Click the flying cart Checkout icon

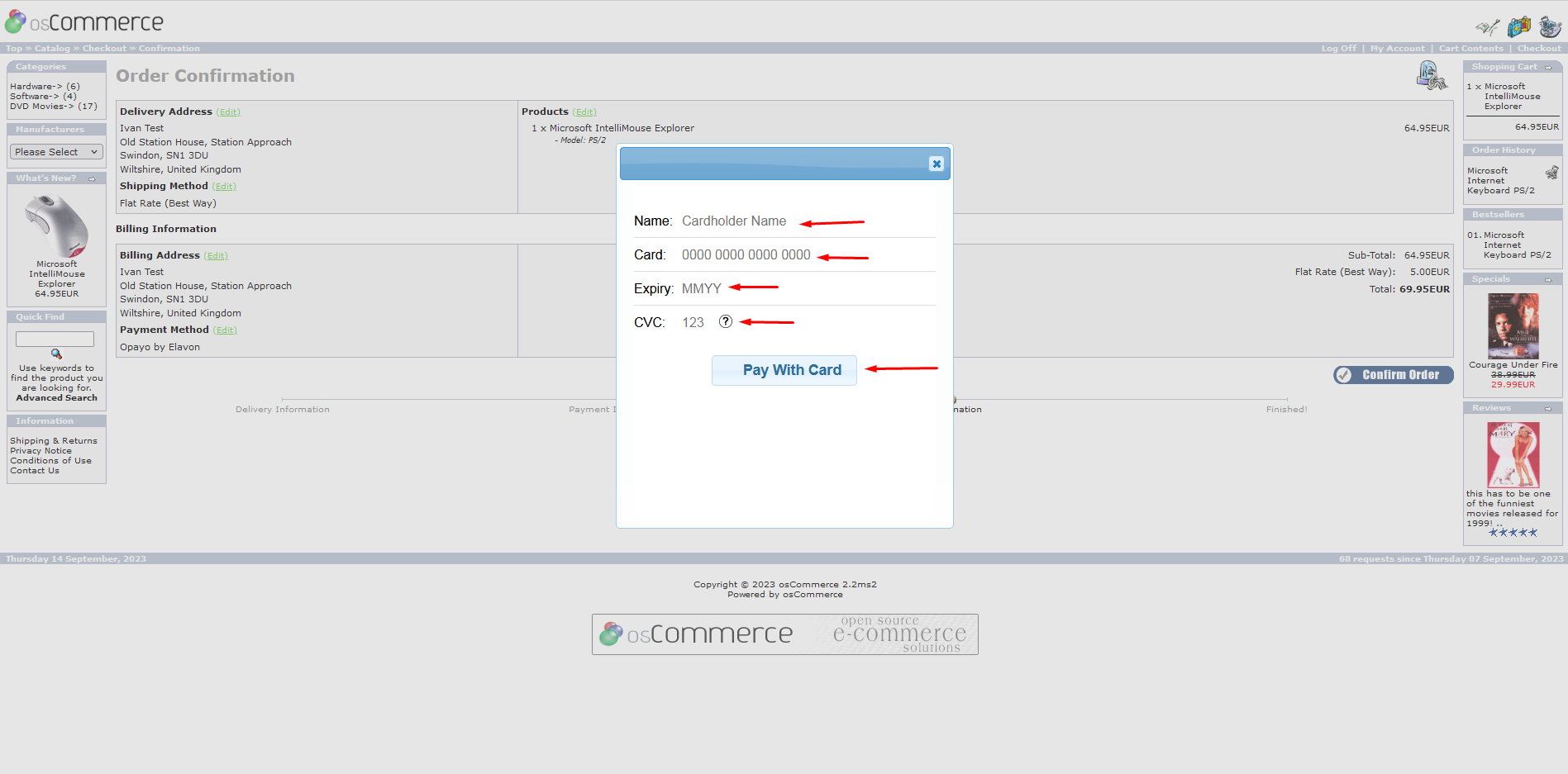tap(1549, 26)
